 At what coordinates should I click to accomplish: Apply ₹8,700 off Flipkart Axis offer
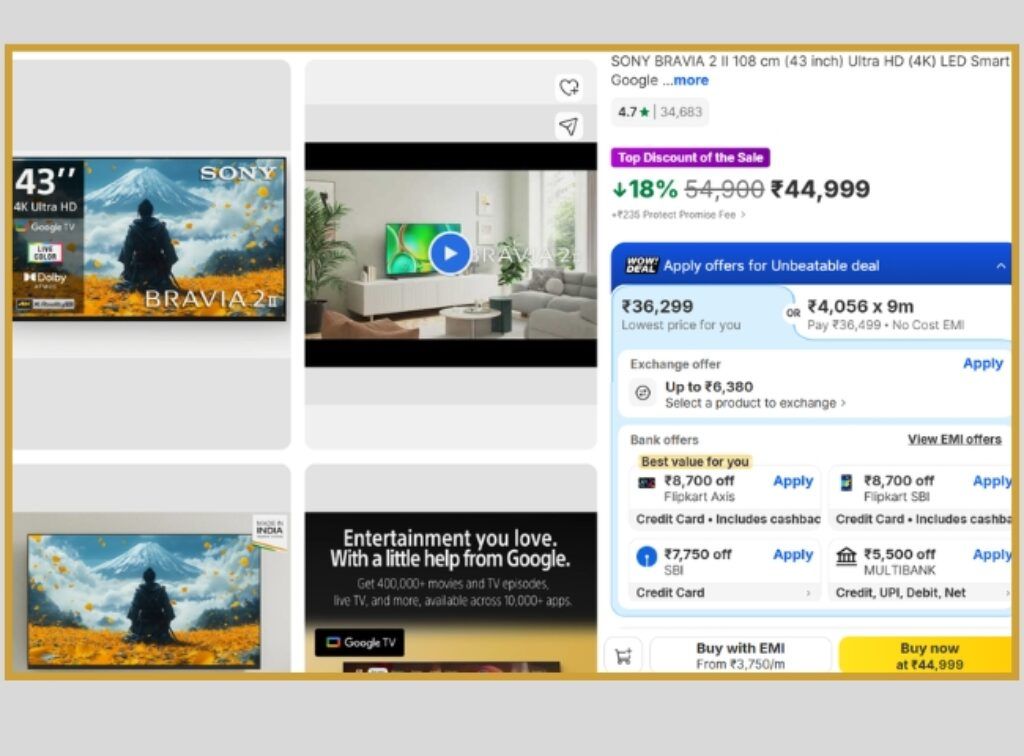[793, 481]
